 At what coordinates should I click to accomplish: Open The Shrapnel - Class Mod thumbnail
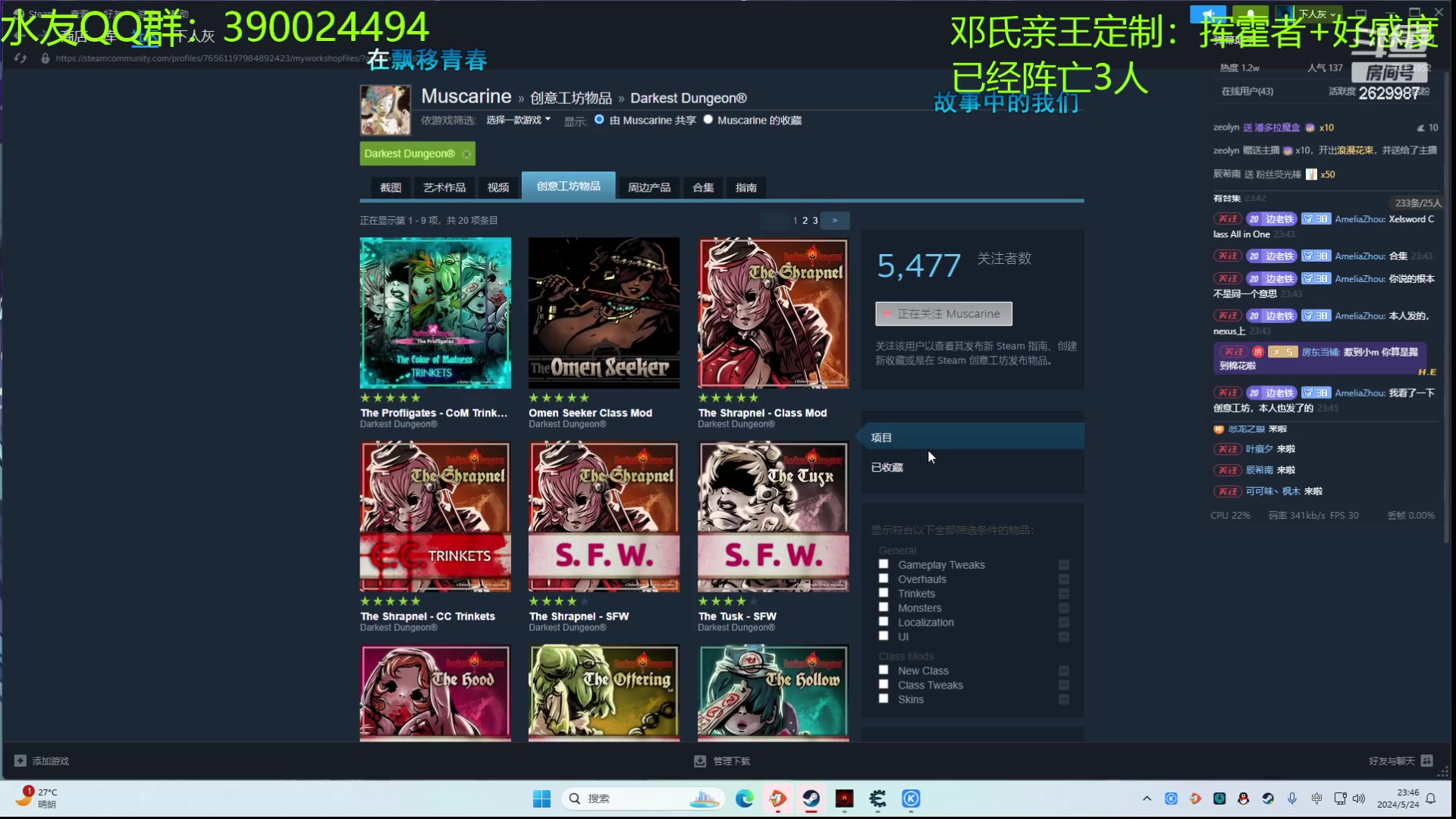[x=773, y=313]
